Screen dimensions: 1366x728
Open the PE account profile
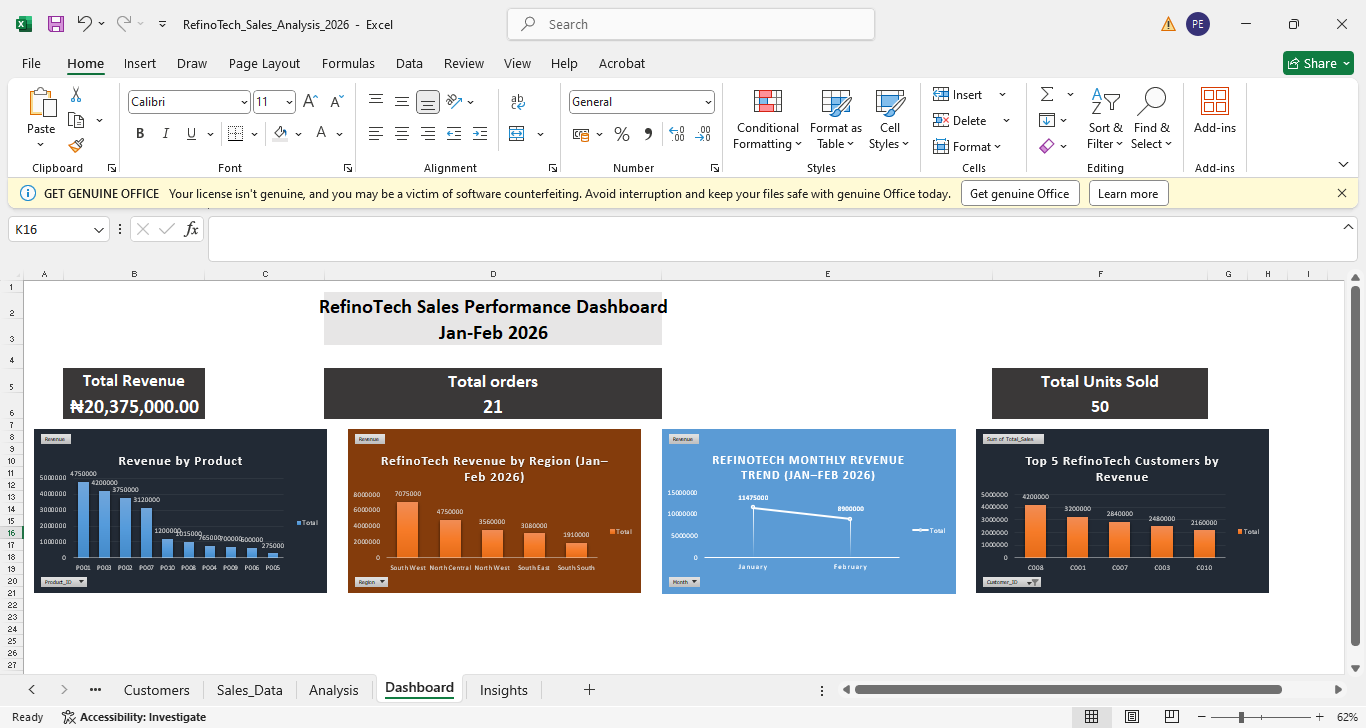click(1198, 24)
